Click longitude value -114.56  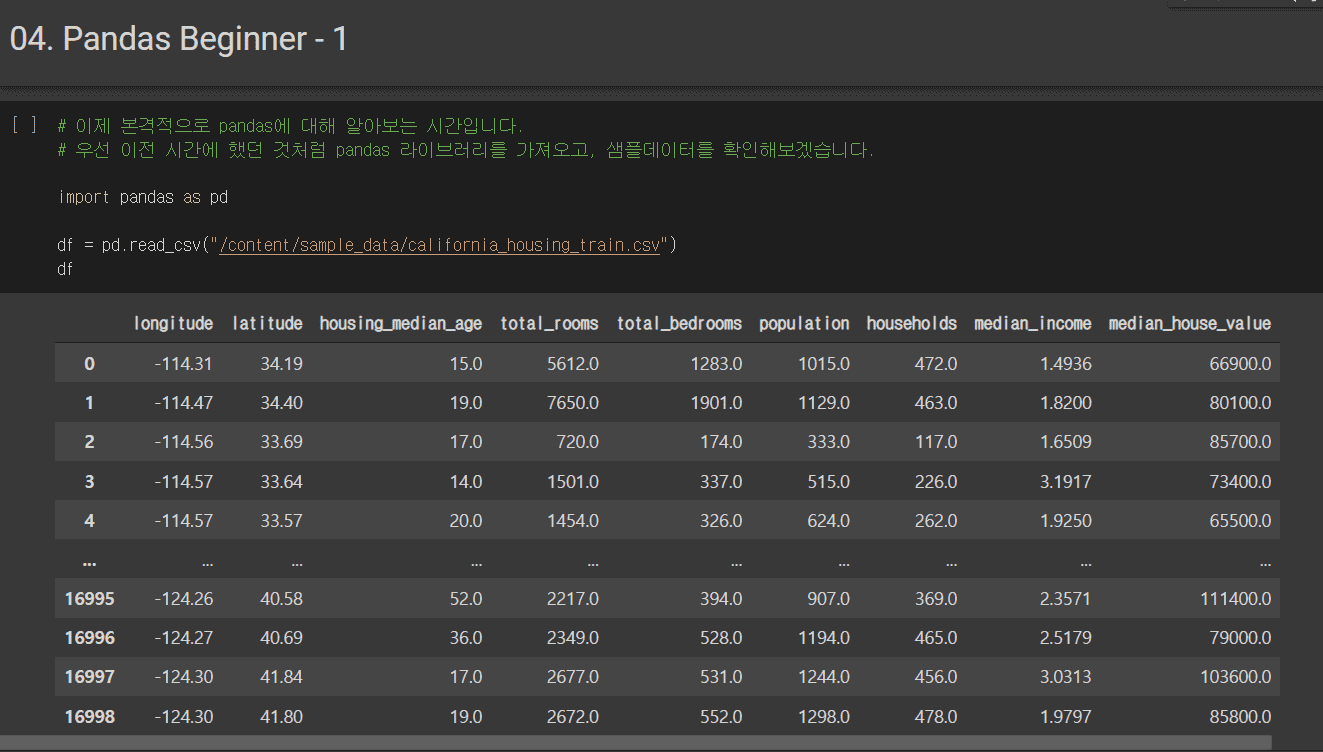(x=184, y=442)
